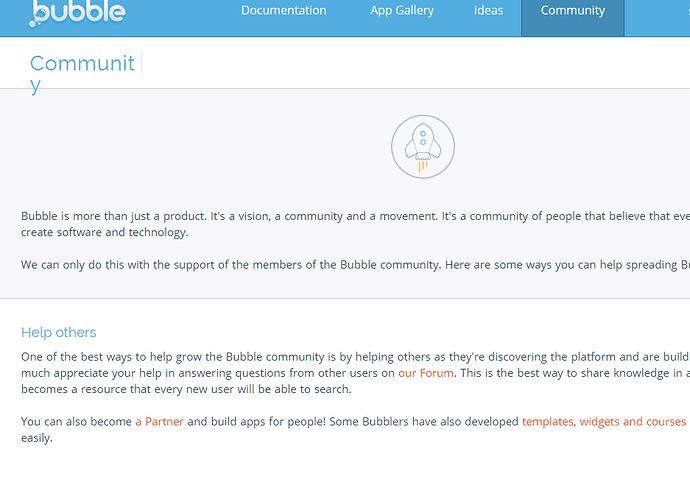The image size is (690, 477).
Task: Go to the App Gallery page
Action: 402,11
